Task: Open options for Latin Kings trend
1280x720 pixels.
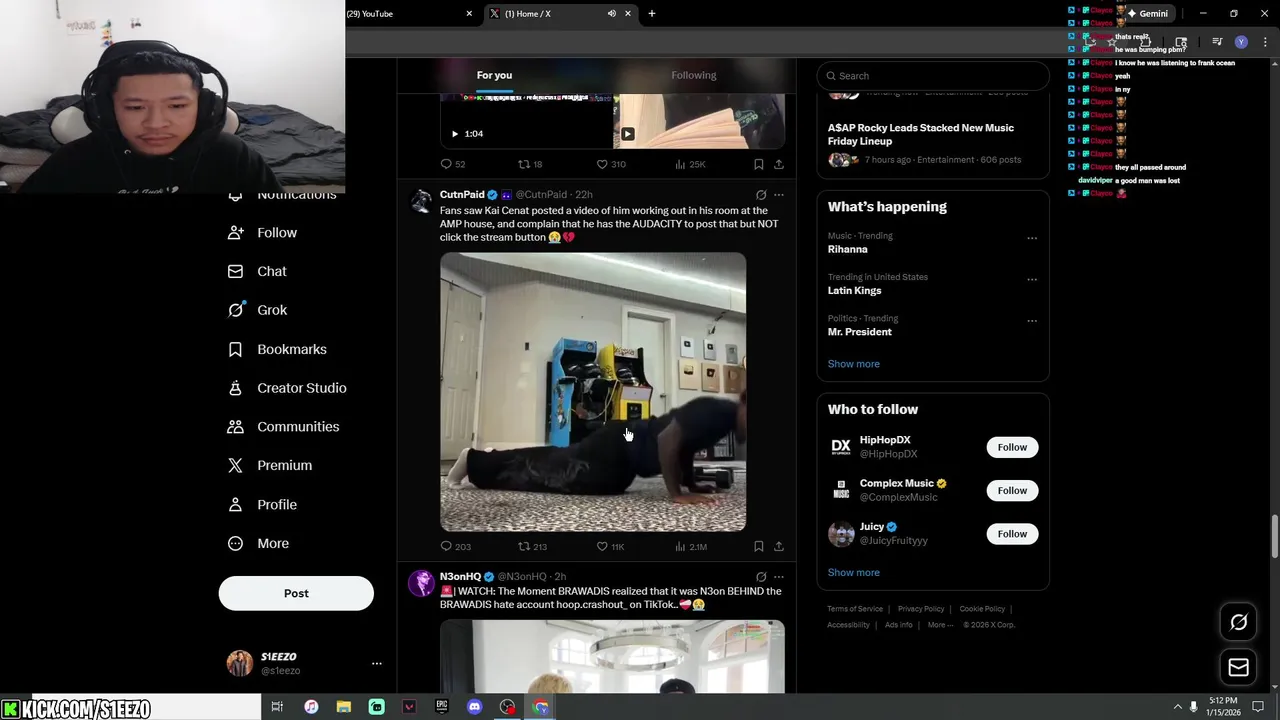Action: coord(1032,279)
